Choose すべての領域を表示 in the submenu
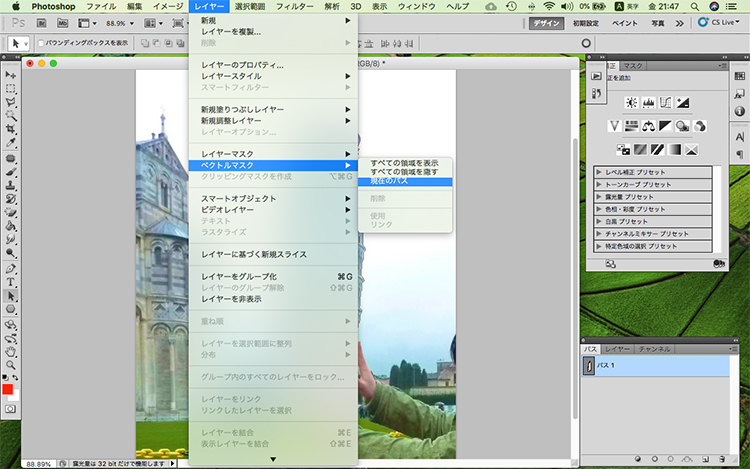 [x=405, y=163]
